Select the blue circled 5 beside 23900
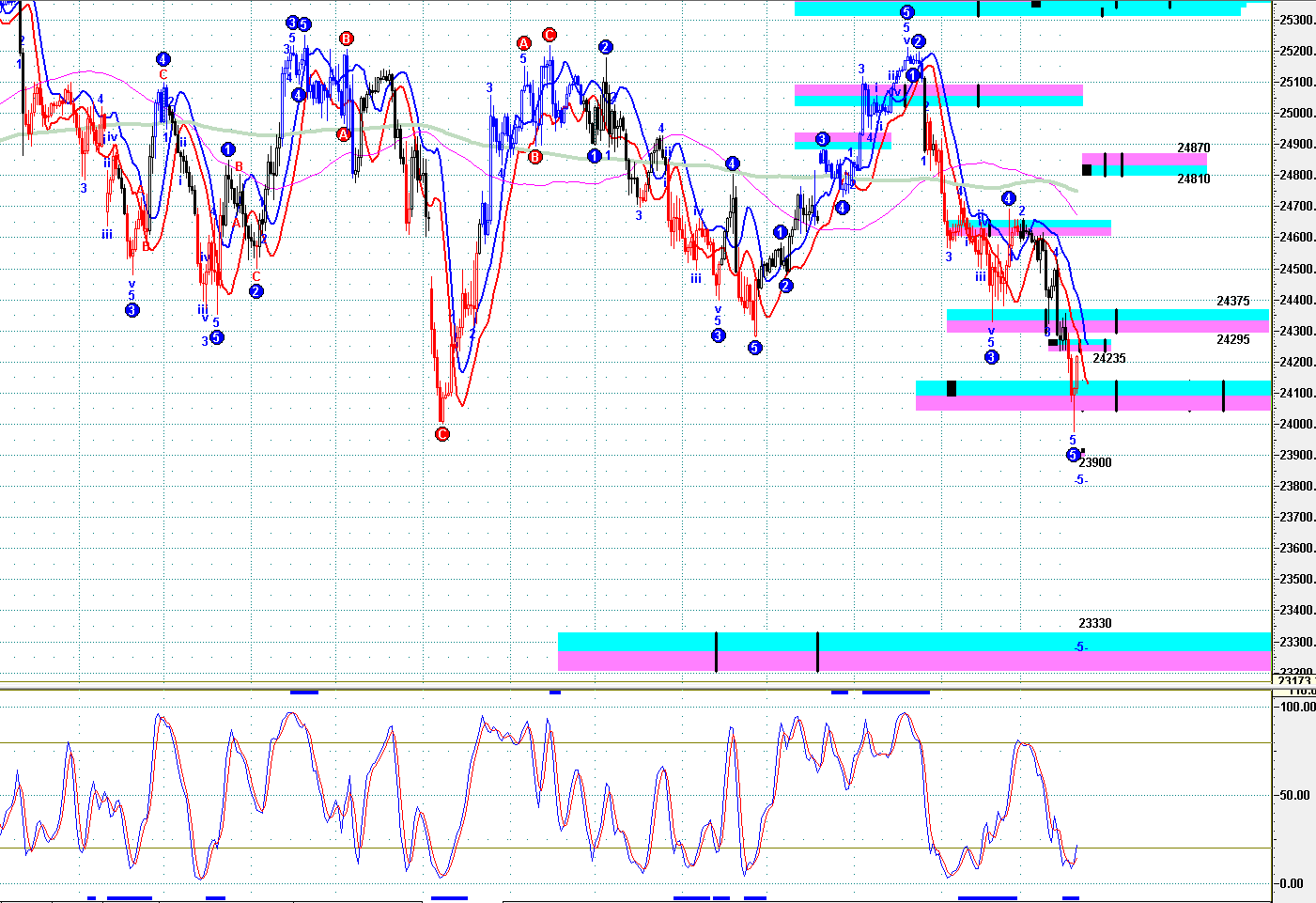The image size is (1316, 903). coord(1073,456)
